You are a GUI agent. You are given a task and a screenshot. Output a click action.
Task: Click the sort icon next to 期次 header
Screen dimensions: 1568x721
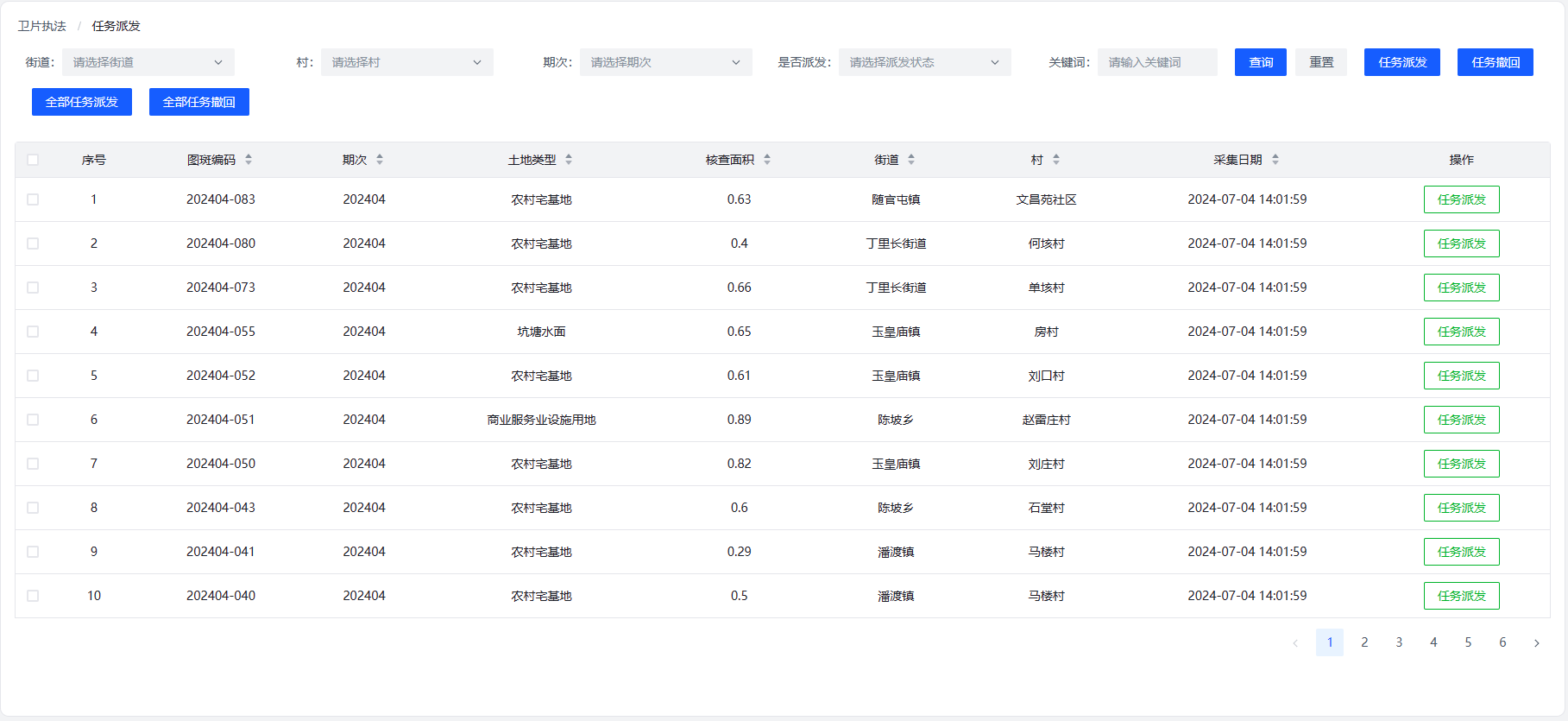[380, 160]
